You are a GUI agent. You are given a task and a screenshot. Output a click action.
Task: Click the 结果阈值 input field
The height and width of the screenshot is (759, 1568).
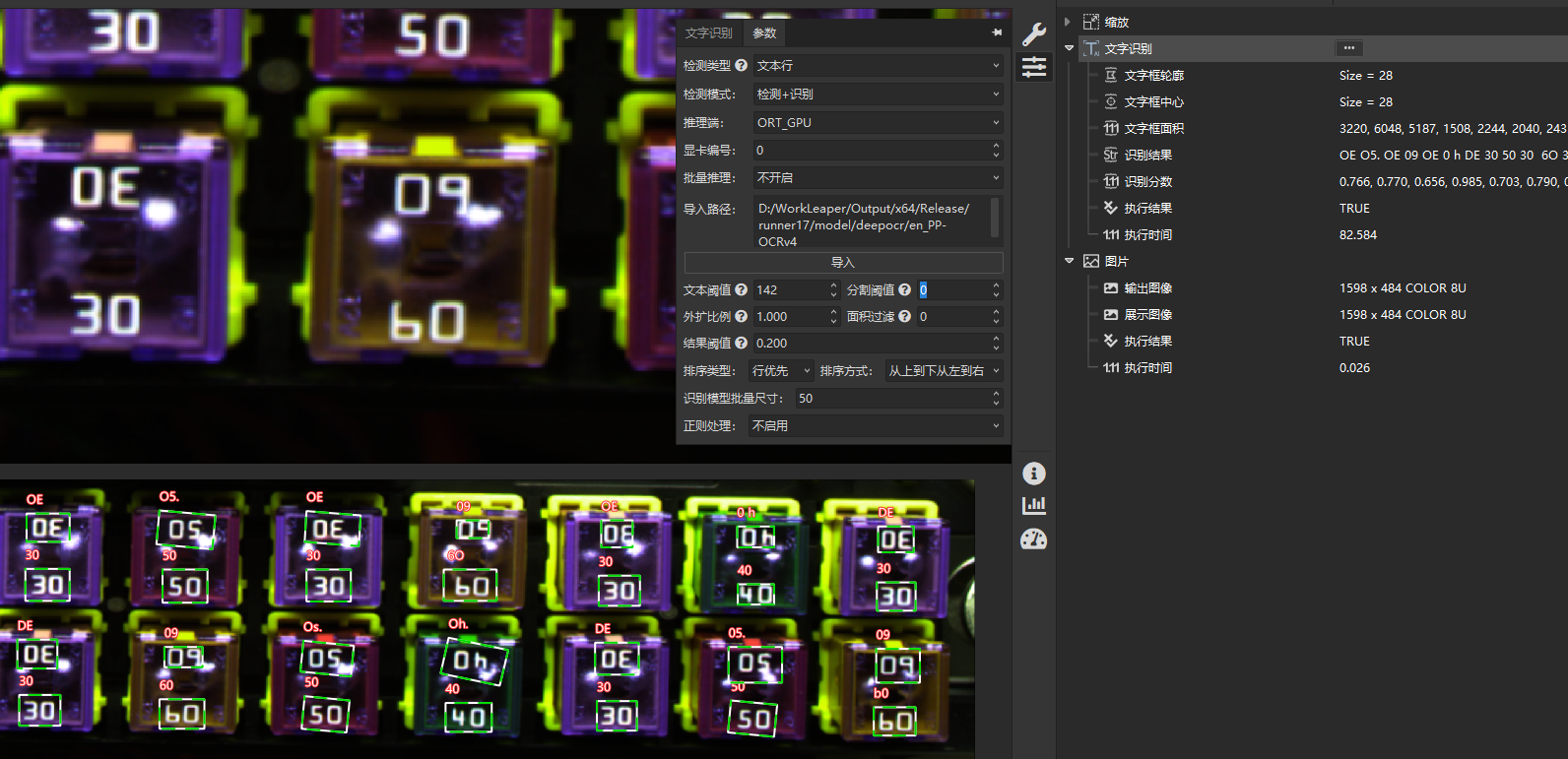pyautogui.click(x=870, y=344)
